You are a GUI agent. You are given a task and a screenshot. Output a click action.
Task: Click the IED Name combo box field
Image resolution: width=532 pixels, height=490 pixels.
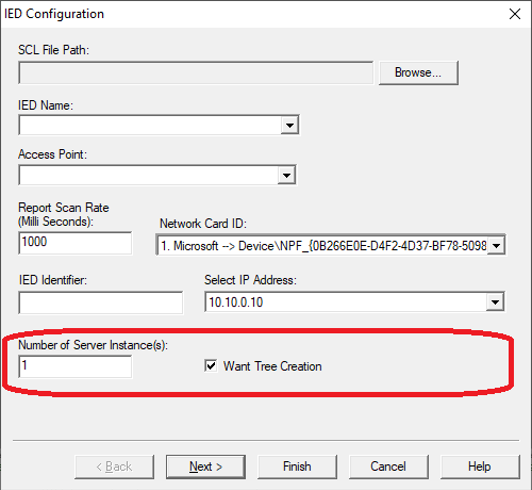[159, 125]
